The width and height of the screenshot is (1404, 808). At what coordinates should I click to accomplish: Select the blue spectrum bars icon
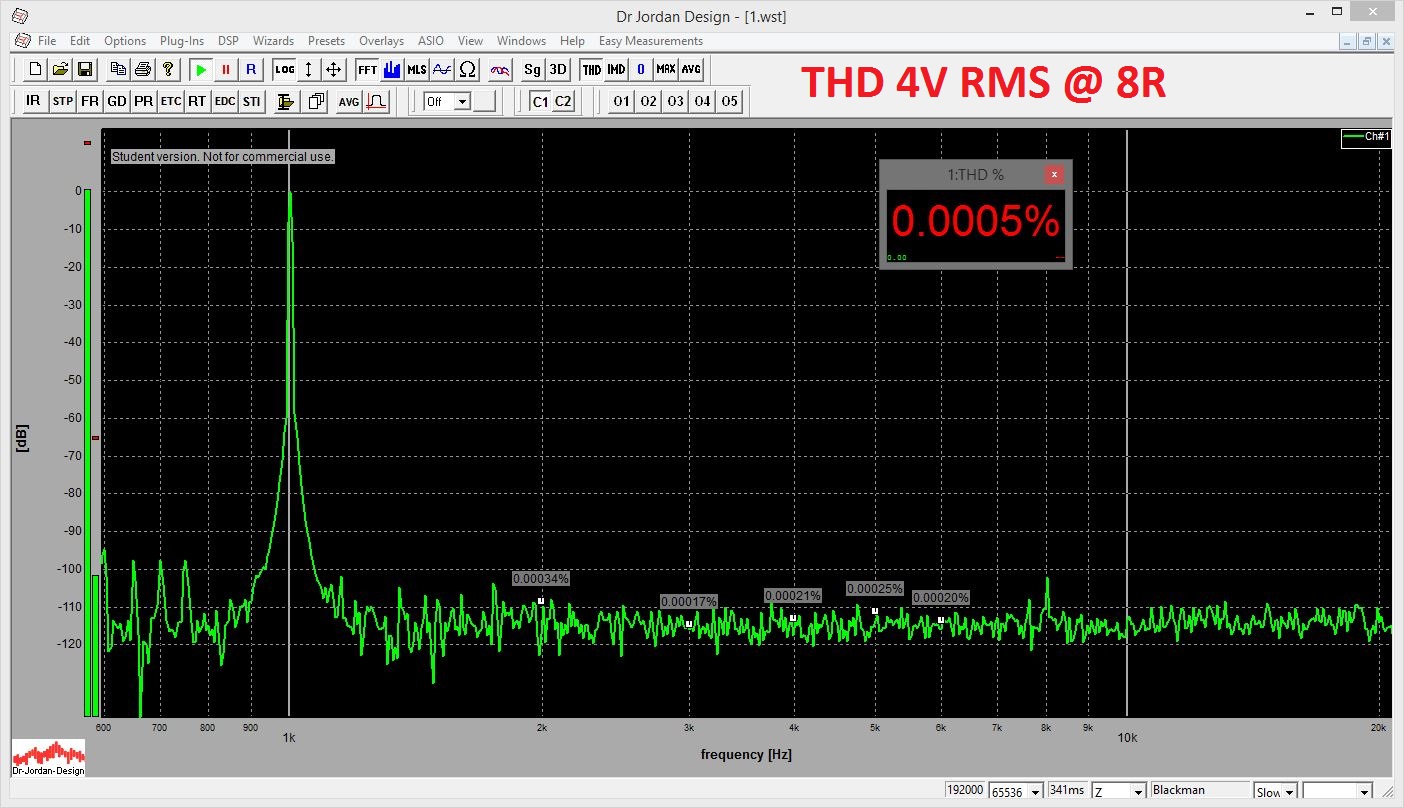(x=392, y=69)
